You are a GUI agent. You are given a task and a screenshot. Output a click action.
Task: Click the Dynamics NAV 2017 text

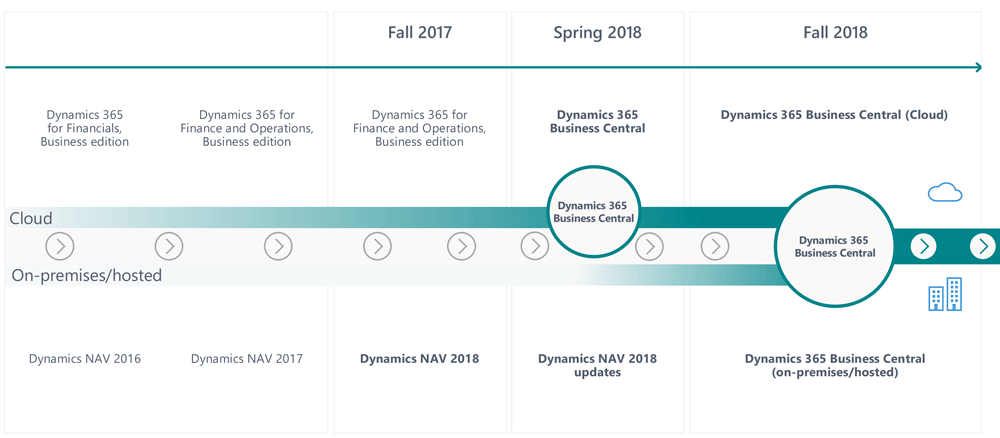(247, 359)
